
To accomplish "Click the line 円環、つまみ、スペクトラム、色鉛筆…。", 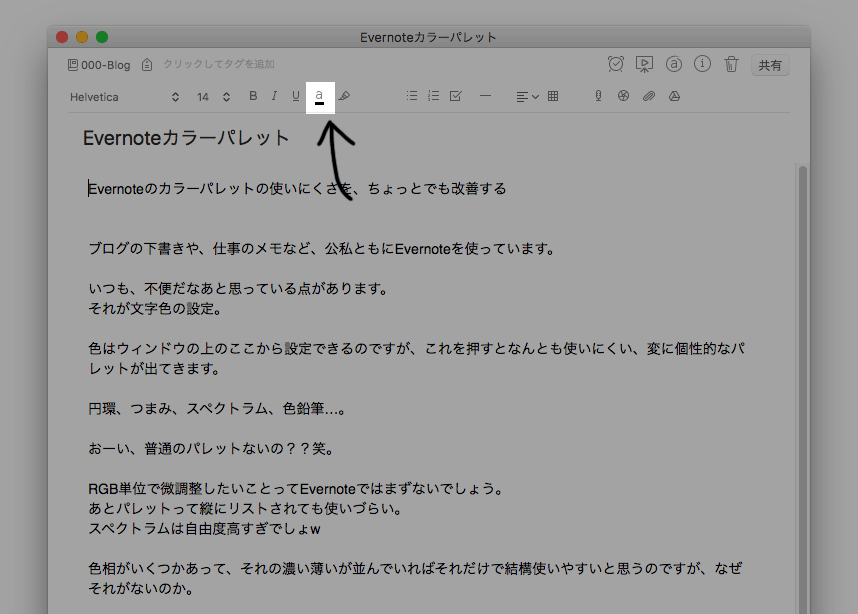I will point(217,409).
